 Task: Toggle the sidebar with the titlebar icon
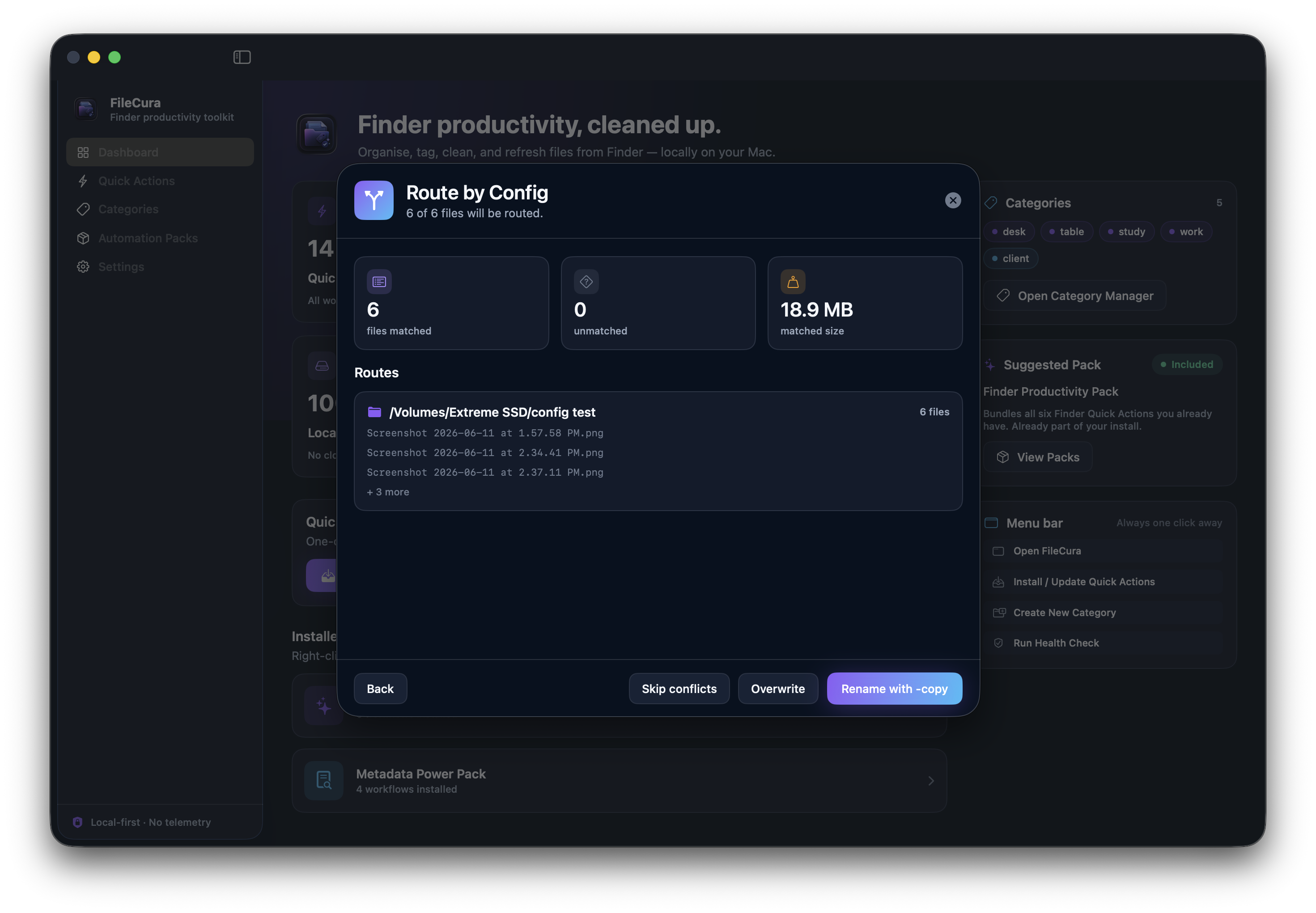pos(242,57)
